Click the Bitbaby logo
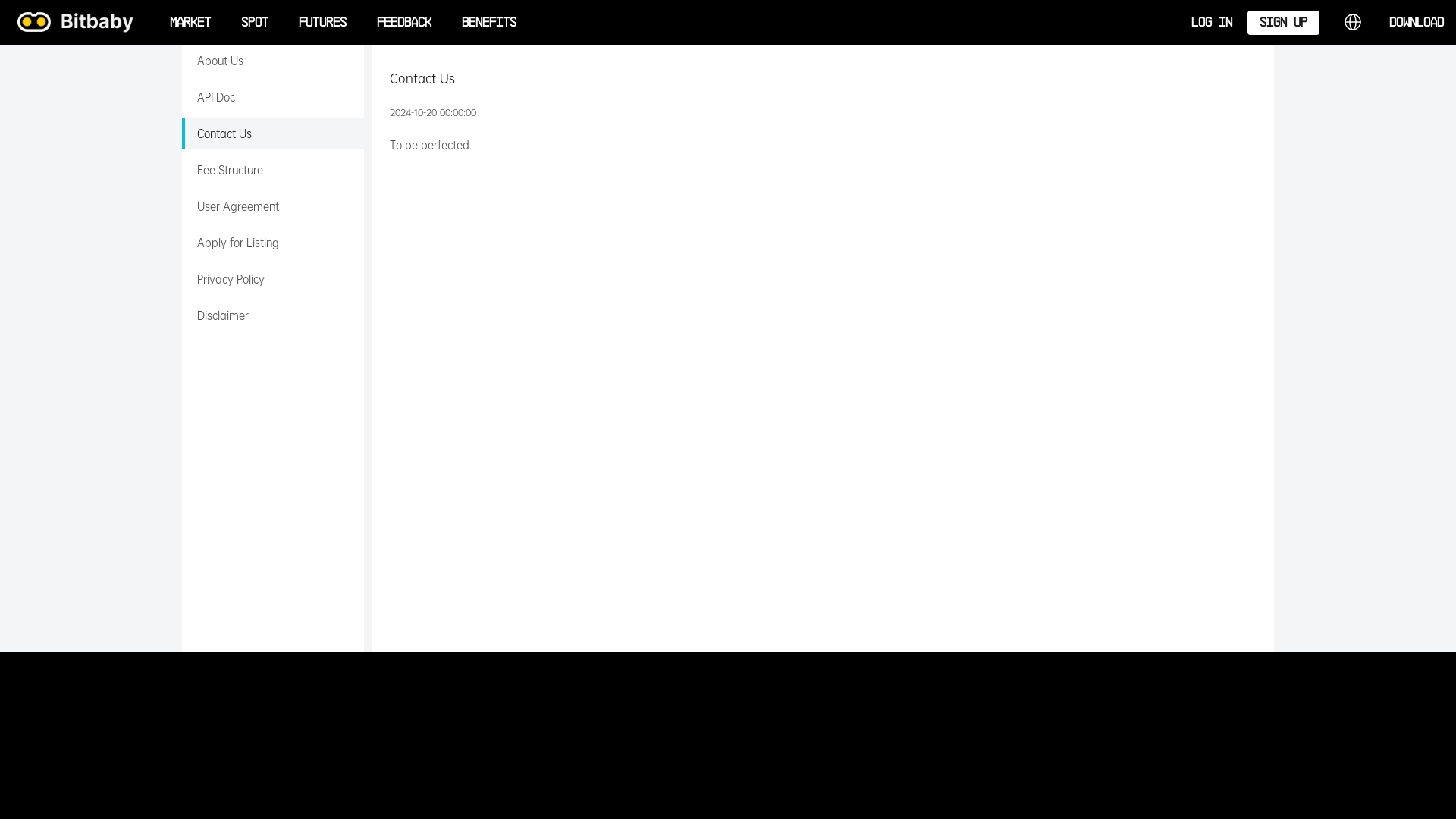 click(75, 22)
